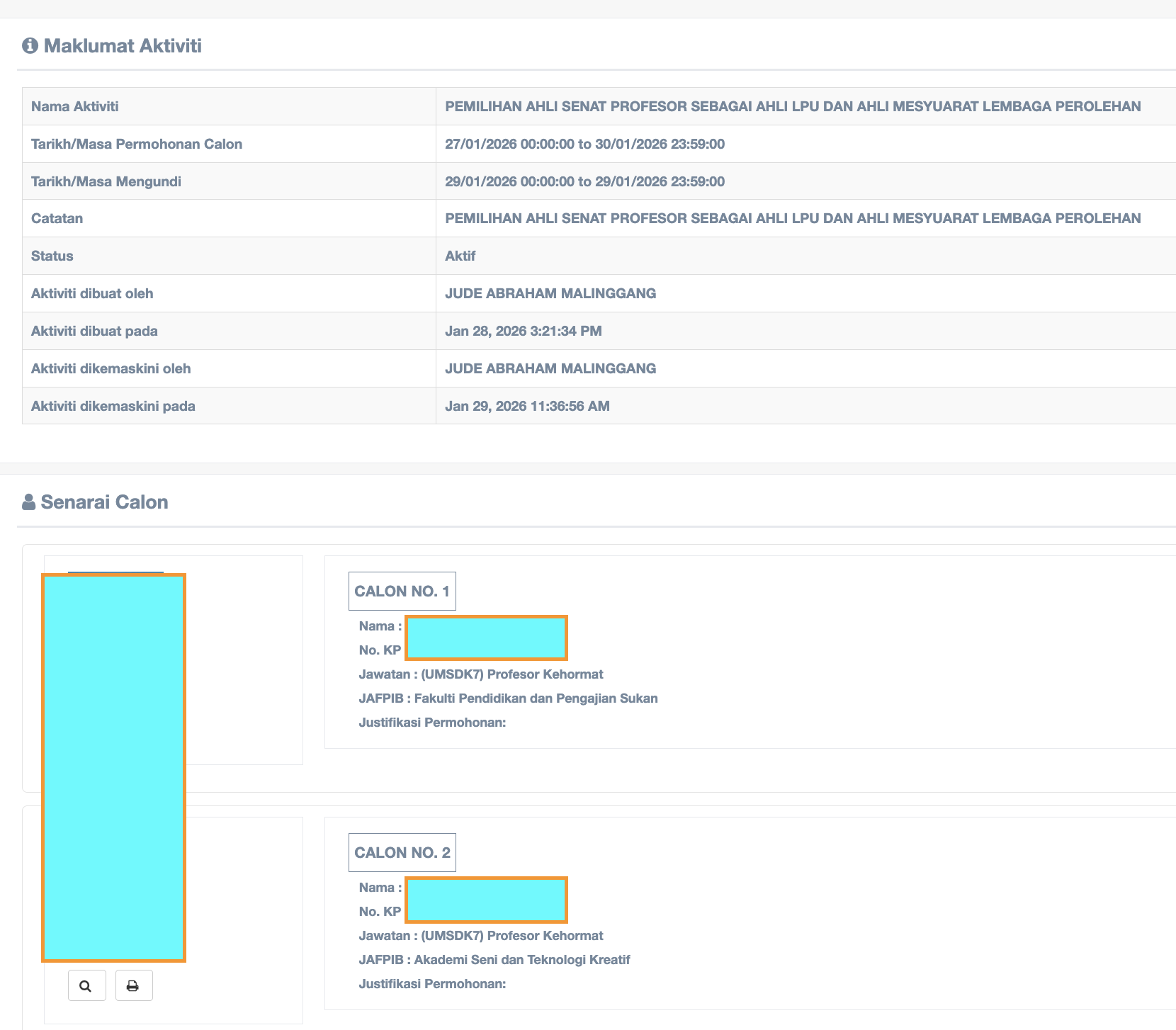Click the Nama Aktiviti row label
Viewport: 1176px width, 1030px height.
75,107
